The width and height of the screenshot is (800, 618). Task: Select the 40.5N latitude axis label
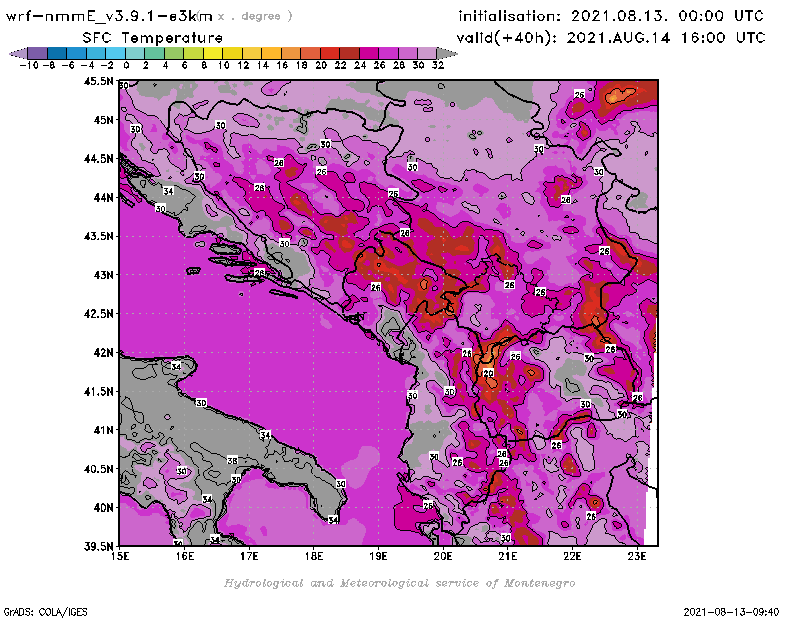(98, 469)
